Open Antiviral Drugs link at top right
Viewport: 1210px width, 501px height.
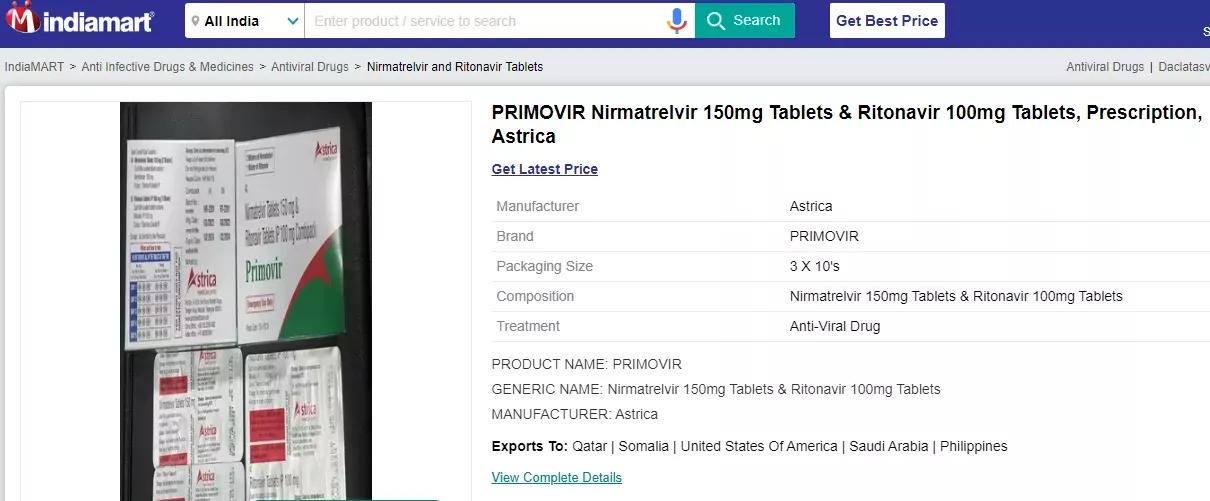pos(1104,67)
